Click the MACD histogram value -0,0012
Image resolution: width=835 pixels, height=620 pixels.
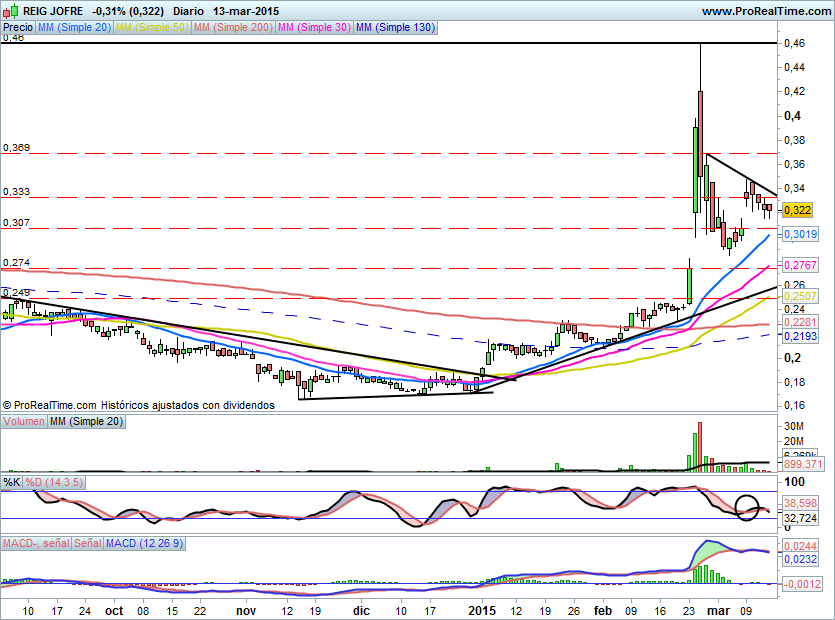(x=803, y=584)
